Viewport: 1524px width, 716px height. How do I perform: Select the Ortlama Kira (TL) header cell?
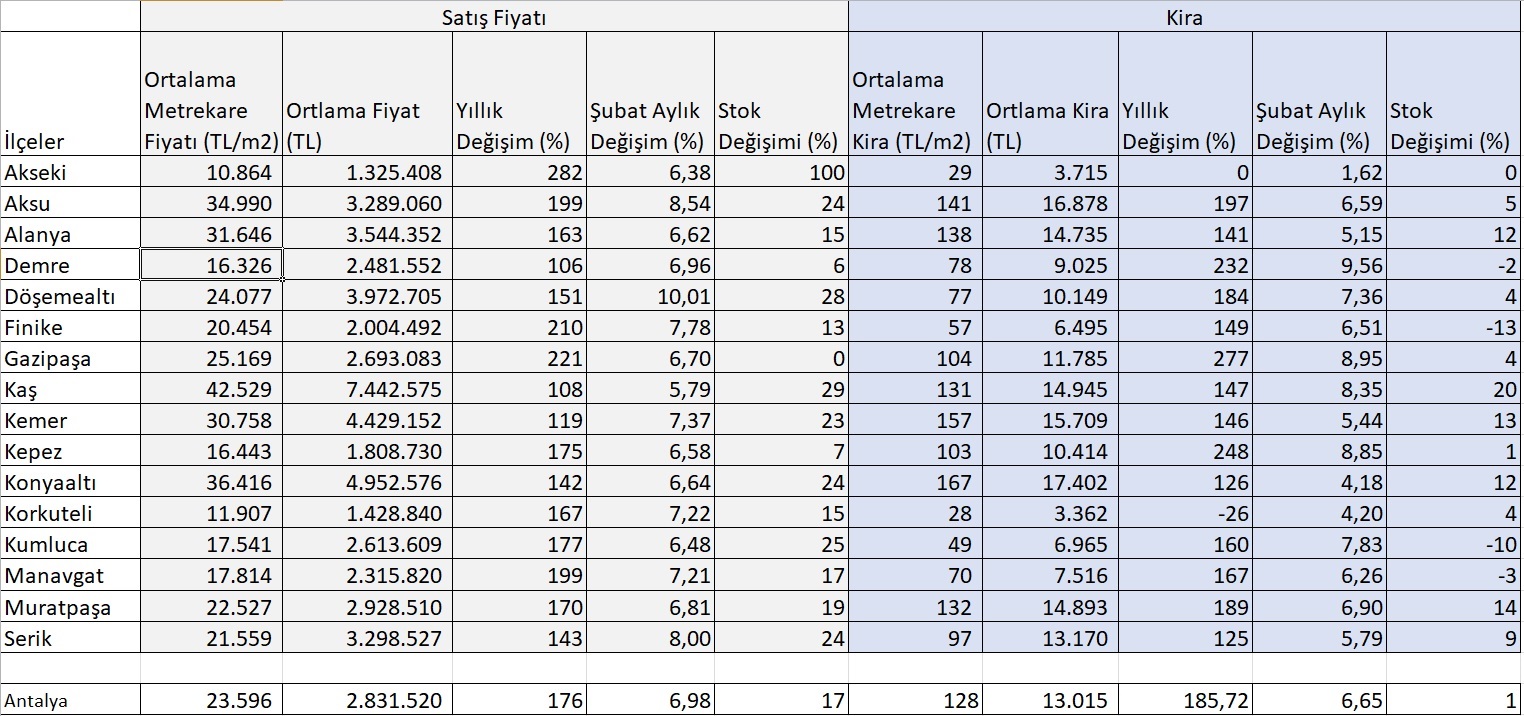pyautogui.click(x=1050, y=125)
